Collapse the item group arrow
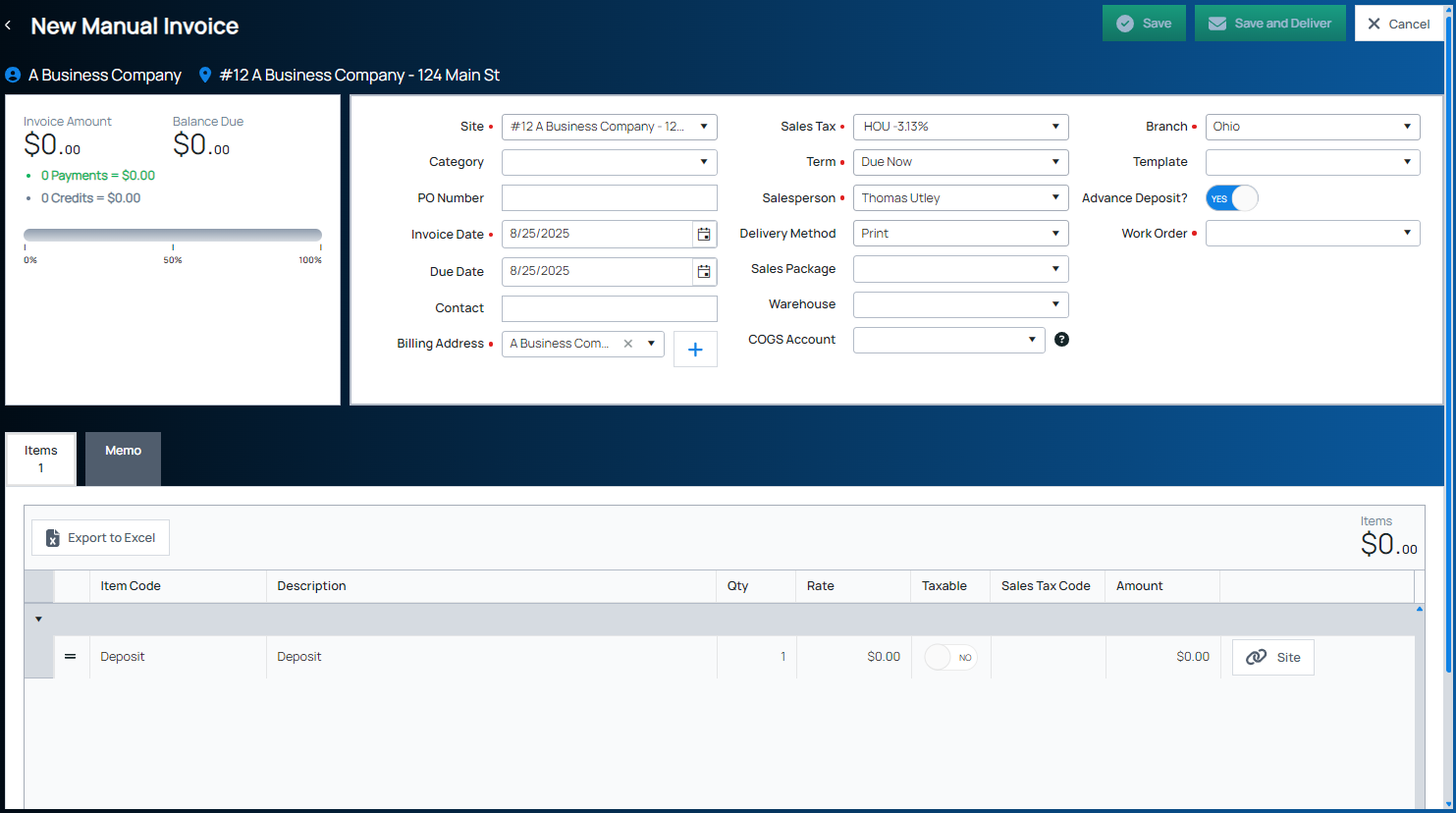This screenshot has width=1456, height=813. pos(39,620)
